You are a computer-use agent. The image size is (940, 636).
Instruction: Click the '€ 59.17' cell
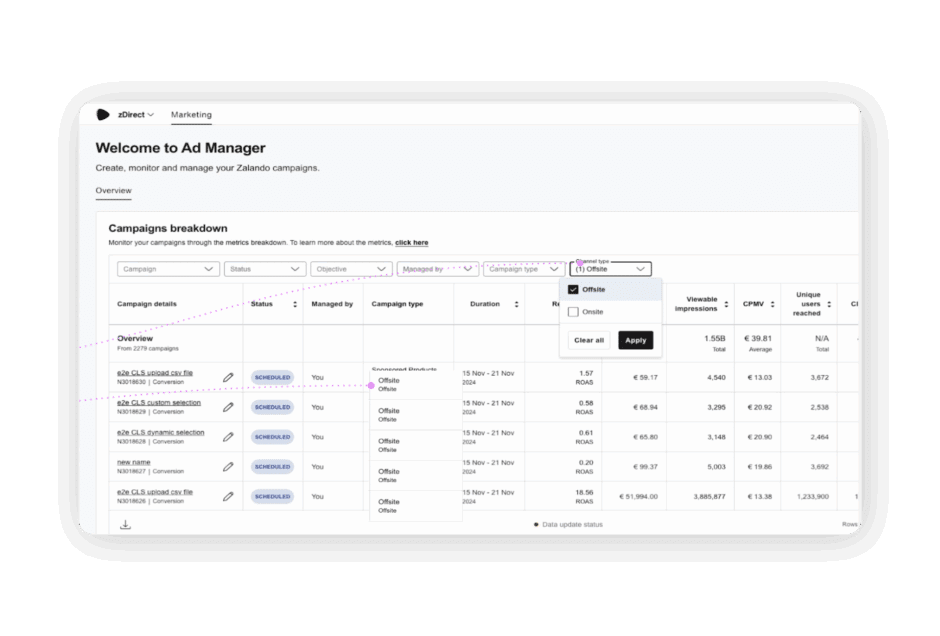(x=645, y=378)
